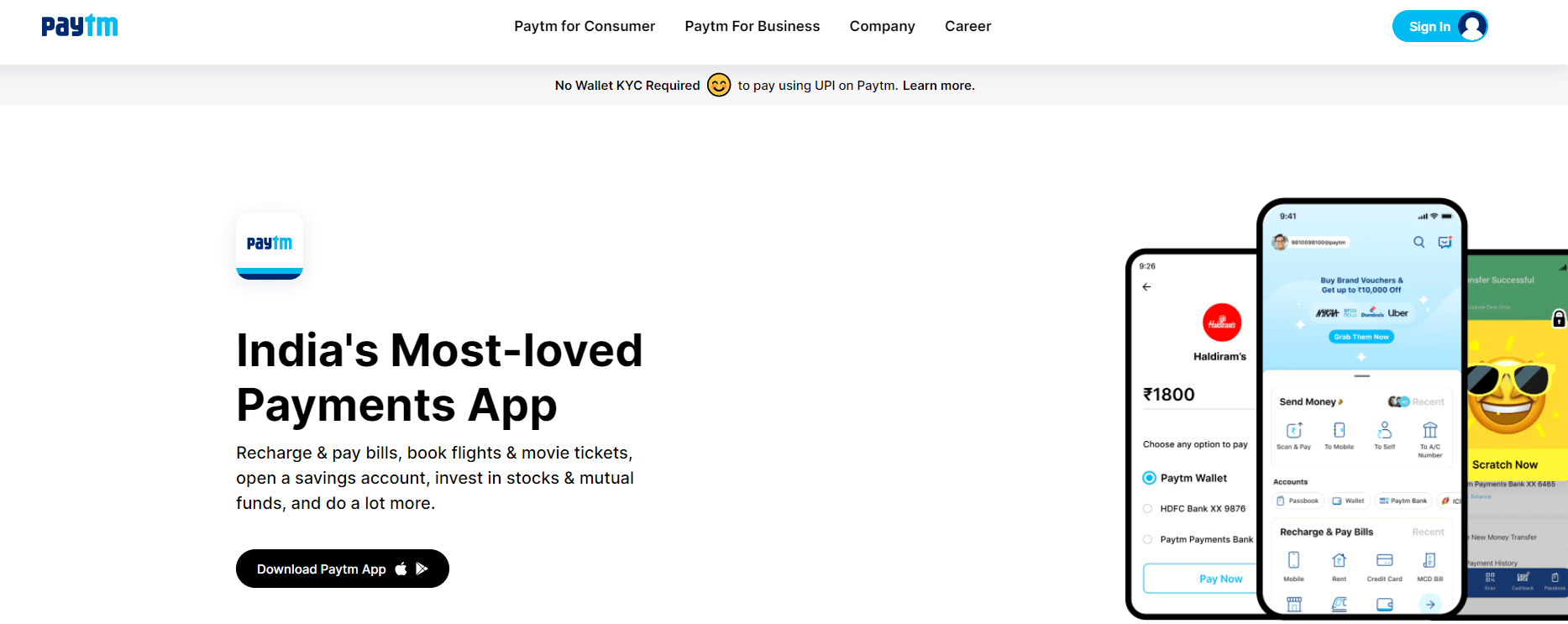Image resolution: width=1568 pixels, height=624 pixels.
Task: Click the Send Money heading
Action: pos(1308,401)
